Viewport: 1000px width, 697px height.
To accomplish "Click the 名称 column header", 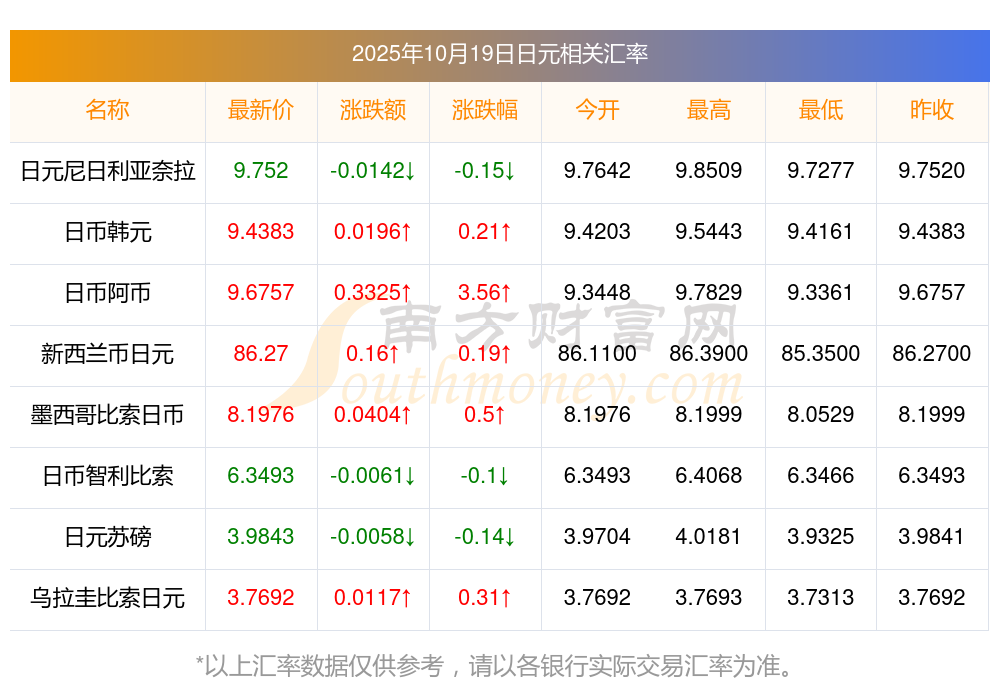I will point(107,110).
